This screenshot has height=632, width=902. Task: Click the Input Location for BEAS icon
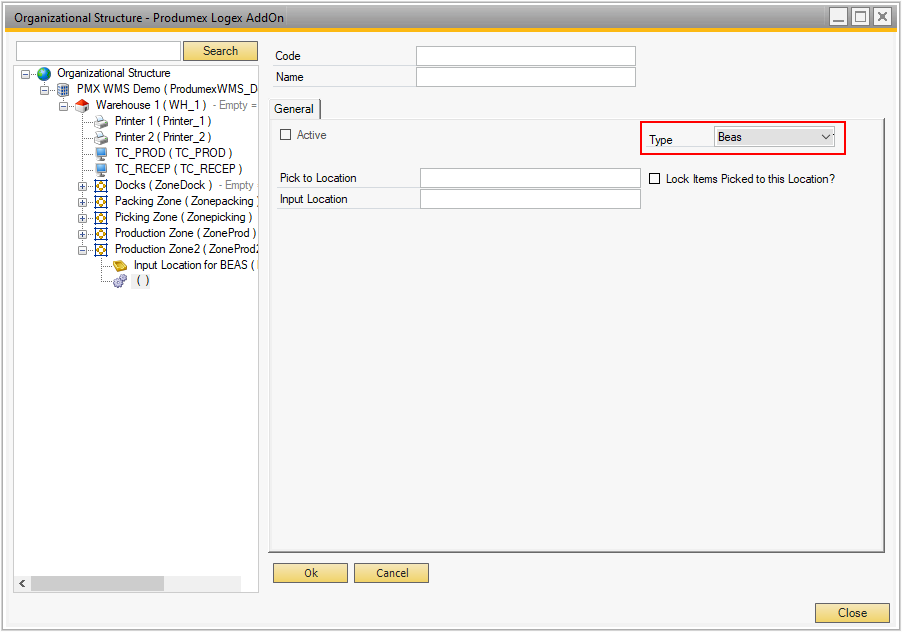[120, 266]
